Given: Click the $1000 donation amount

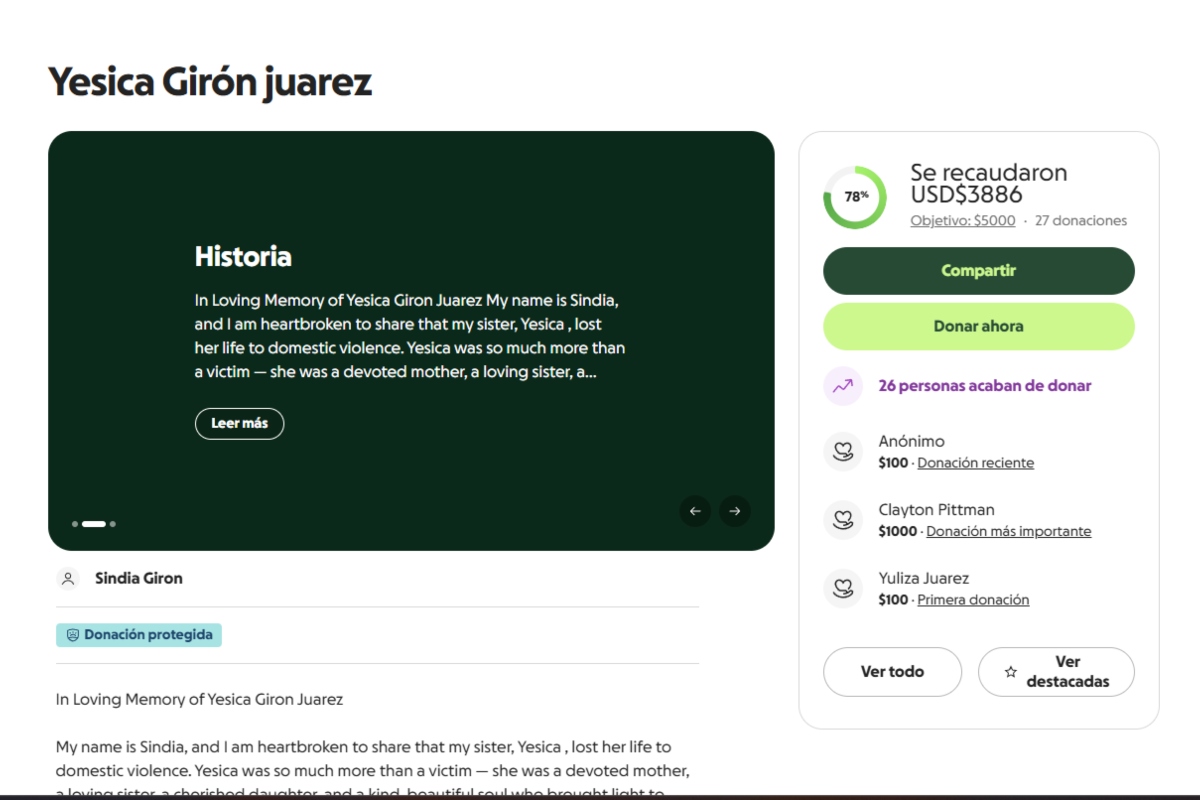Looking at the screenshot, I should (898, 531).
